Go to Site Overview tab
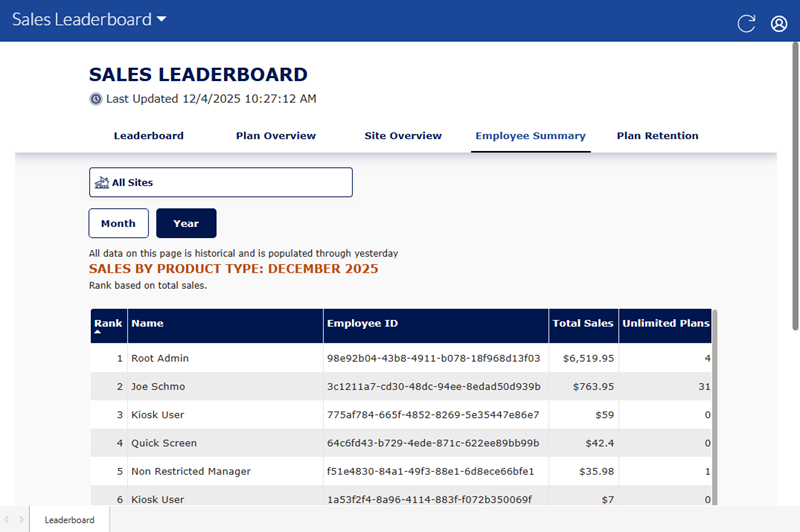The image size is (800, 532). pyautogui.click(x=403, y=136)
